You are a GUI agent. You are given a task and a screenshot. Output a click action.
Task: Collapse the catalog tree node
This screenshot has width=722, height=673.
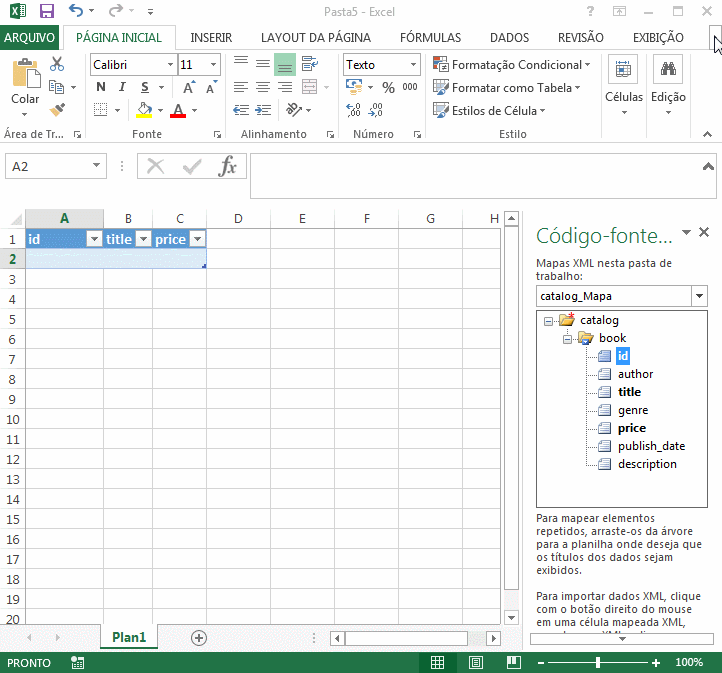[x=548, y=321]
